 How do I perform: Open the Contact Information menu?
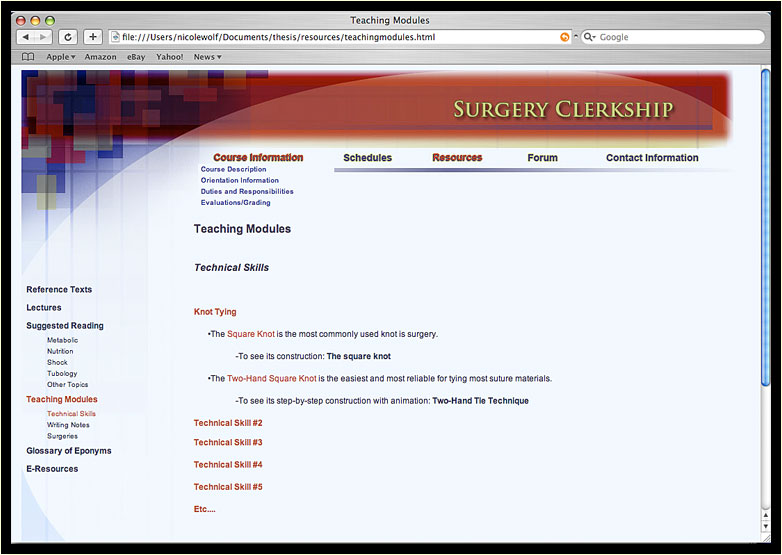[x=652, y=158]
